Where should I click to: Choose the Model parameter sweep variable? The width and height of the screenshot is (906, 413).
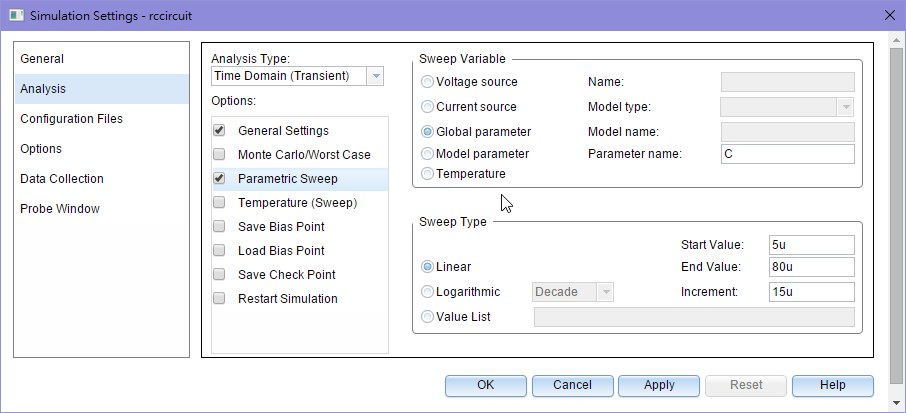point(428,154)
